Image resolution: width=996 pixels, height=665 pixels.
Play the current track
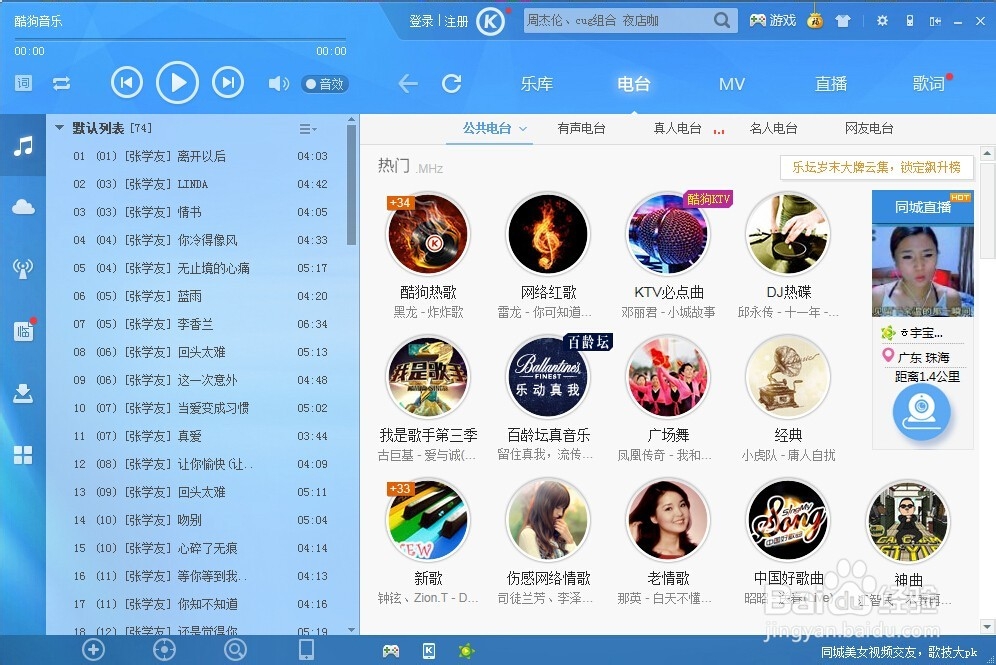177,83
